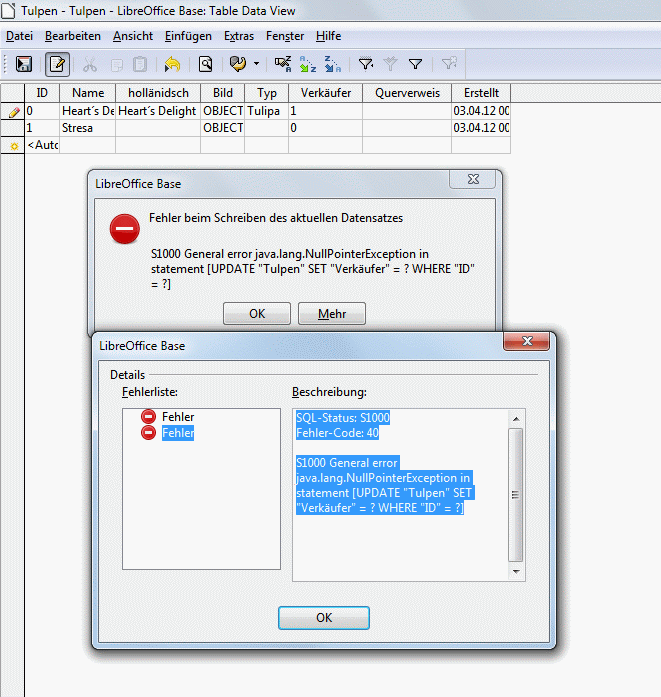
Task: Click the Fehler-Code: 40 line
Action: (x=337, y=433)
